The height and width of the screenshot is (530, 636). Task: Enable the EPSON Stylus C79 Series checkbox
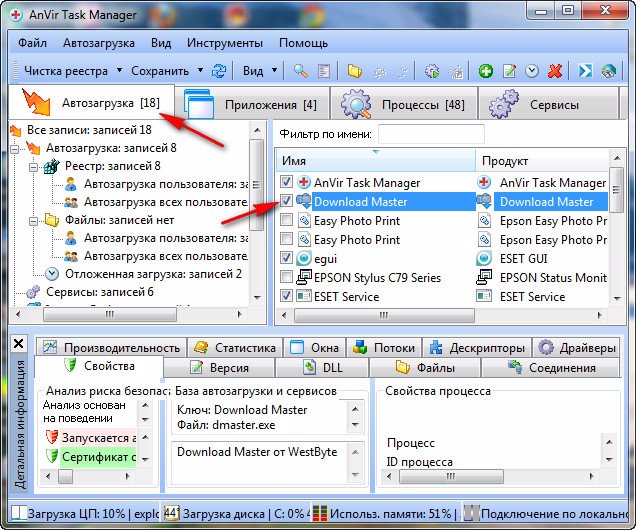coord(286,277)
